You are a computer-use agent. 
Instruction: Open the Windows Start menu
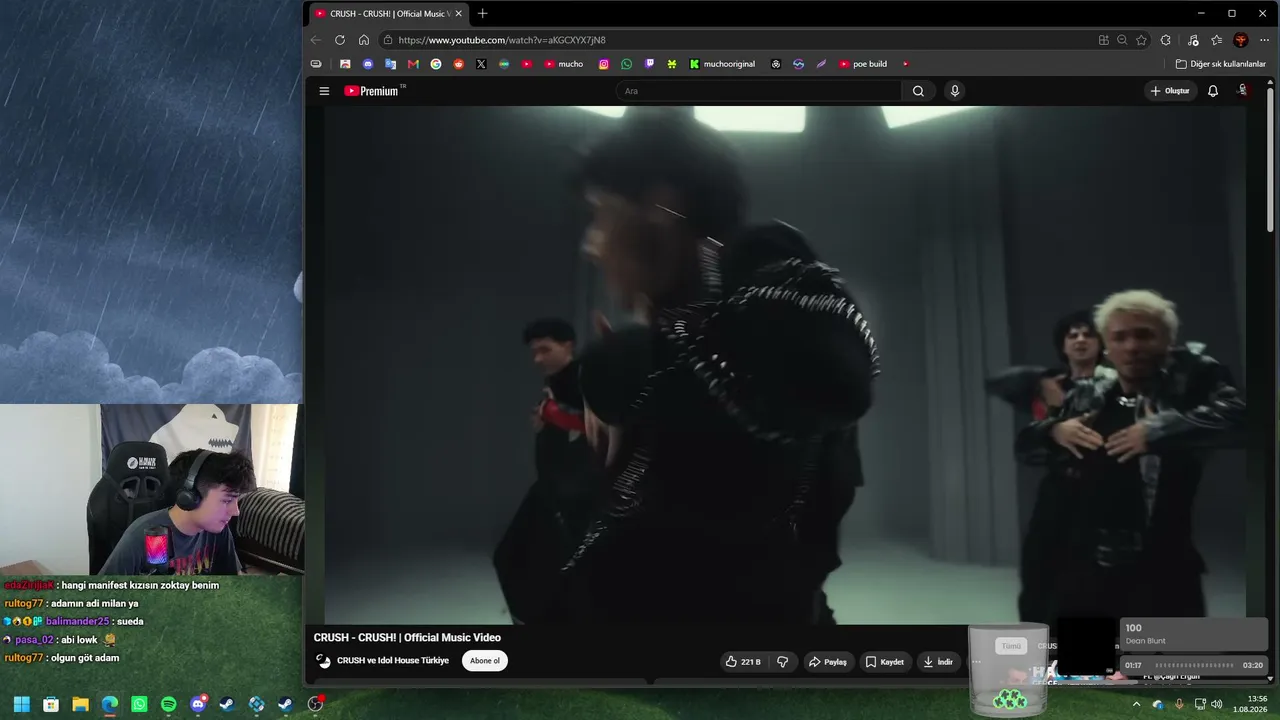[21, 704]
